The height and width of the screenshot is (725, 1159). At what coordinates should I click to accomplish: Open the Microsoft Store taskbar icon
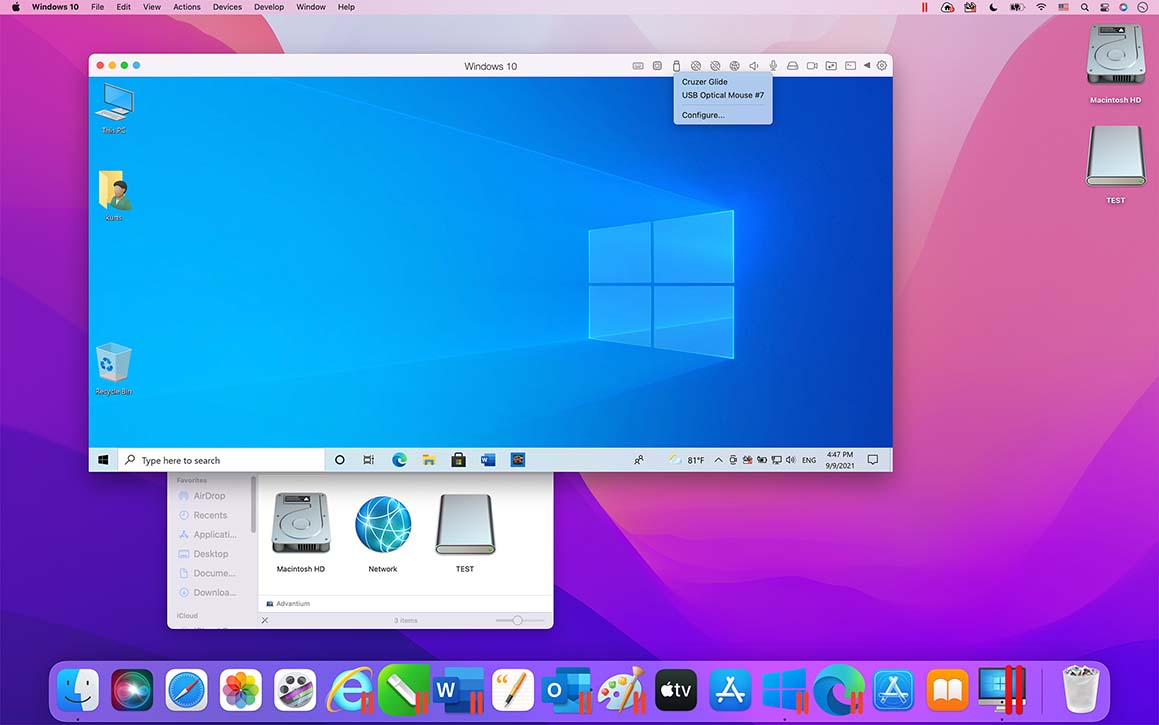pyautogui.click(x=458, y=460)
